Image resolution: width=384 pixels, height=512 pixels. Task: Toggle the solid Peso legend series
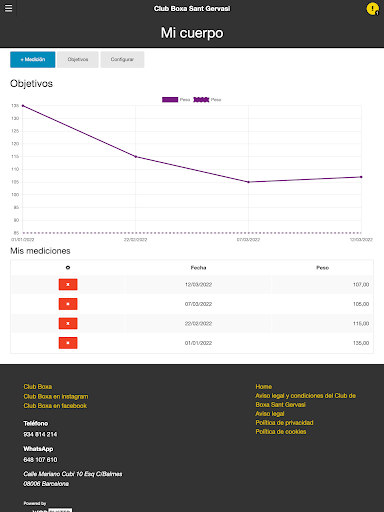coord(176,100)
